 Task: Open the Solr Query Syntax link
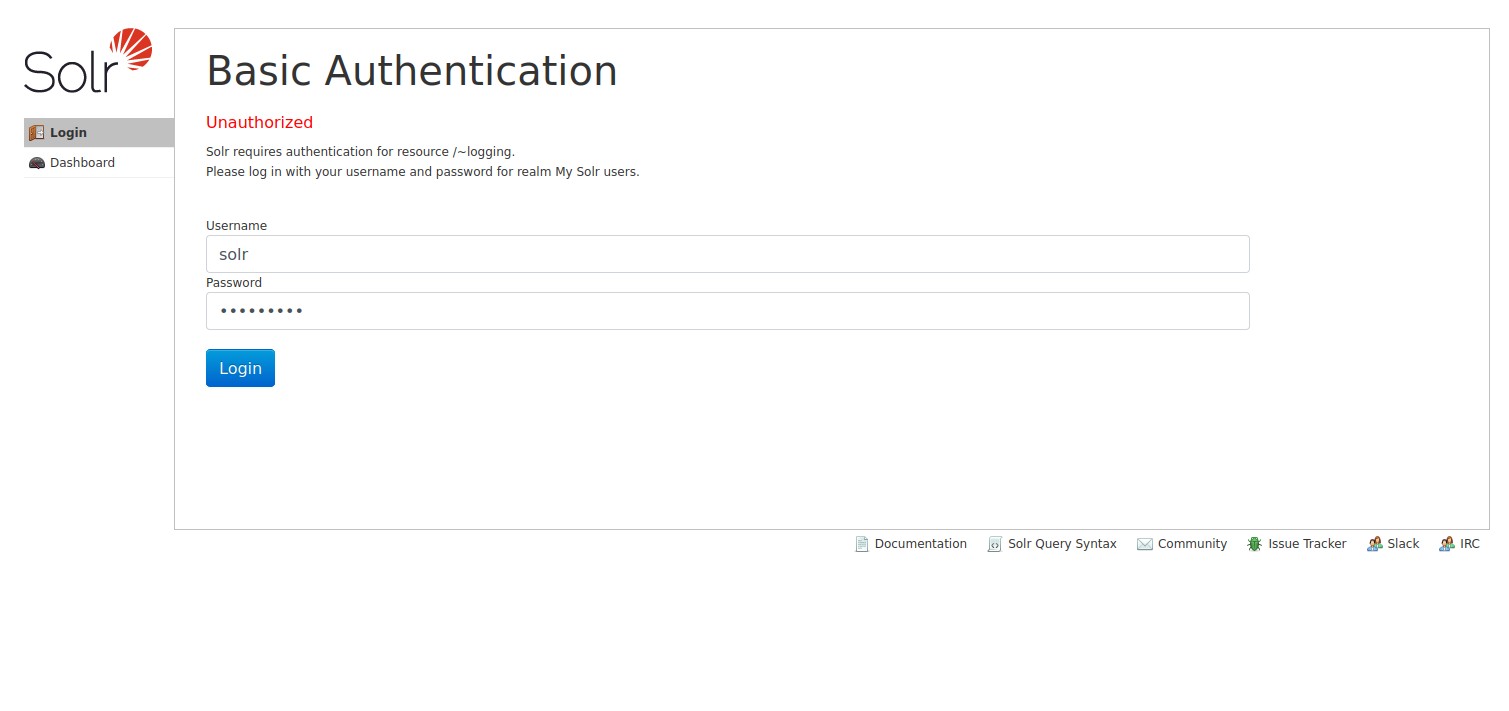[1062, 544]
